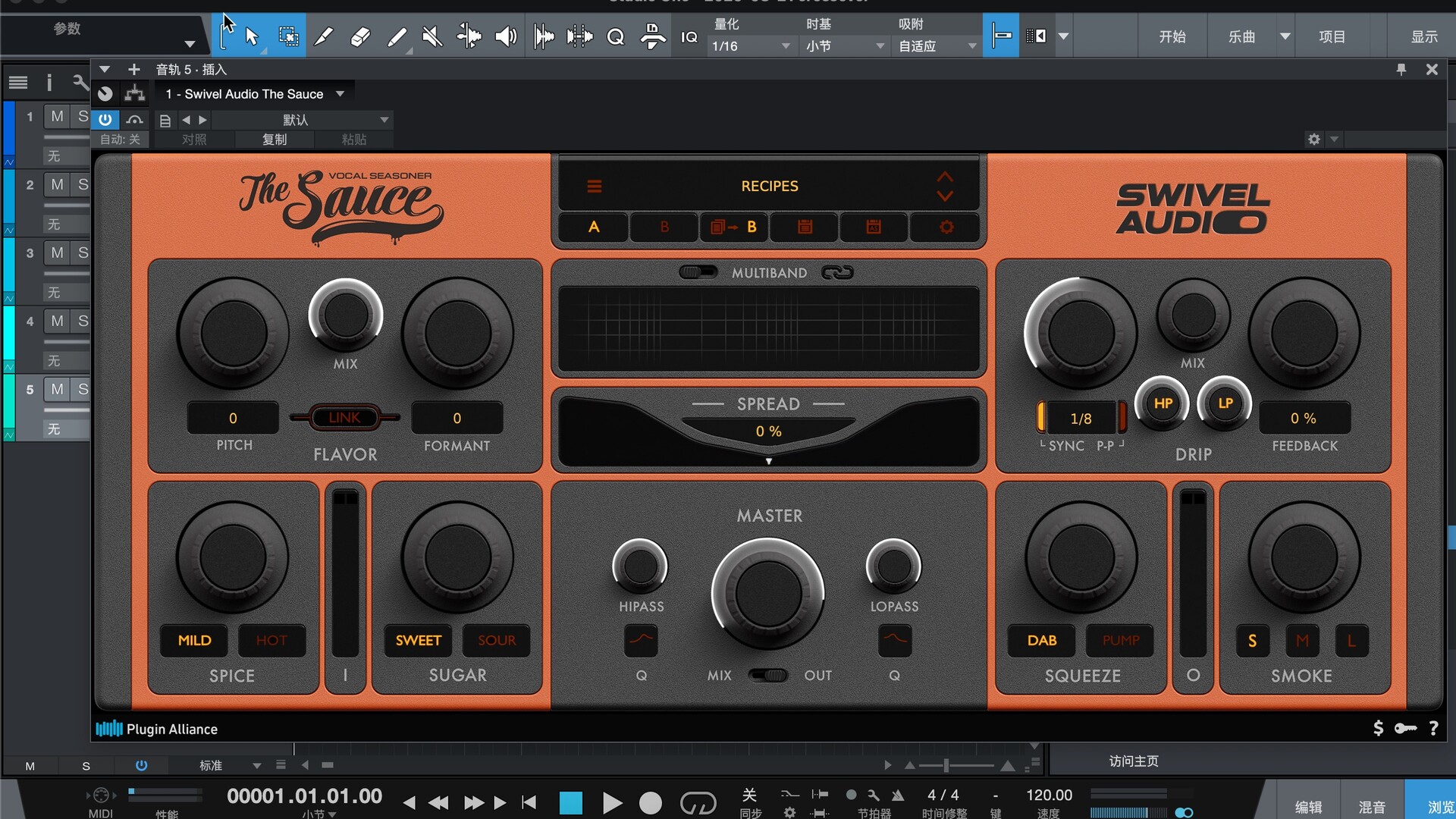Select the Eraser tool

click(360, 36)
